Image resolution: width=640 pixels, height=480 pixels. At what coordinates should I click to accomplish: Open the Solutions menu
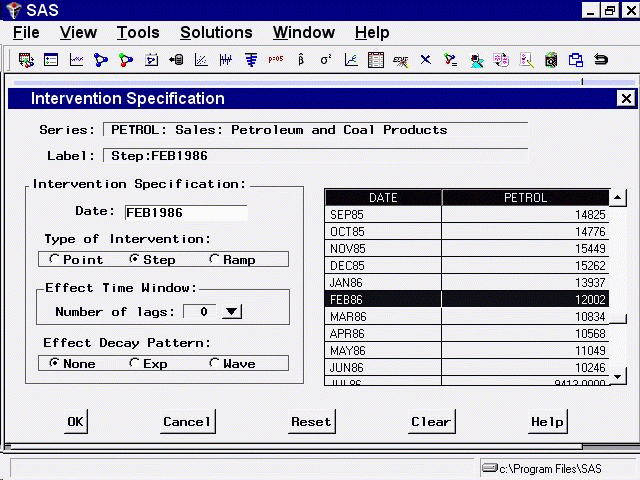point(216,33)
